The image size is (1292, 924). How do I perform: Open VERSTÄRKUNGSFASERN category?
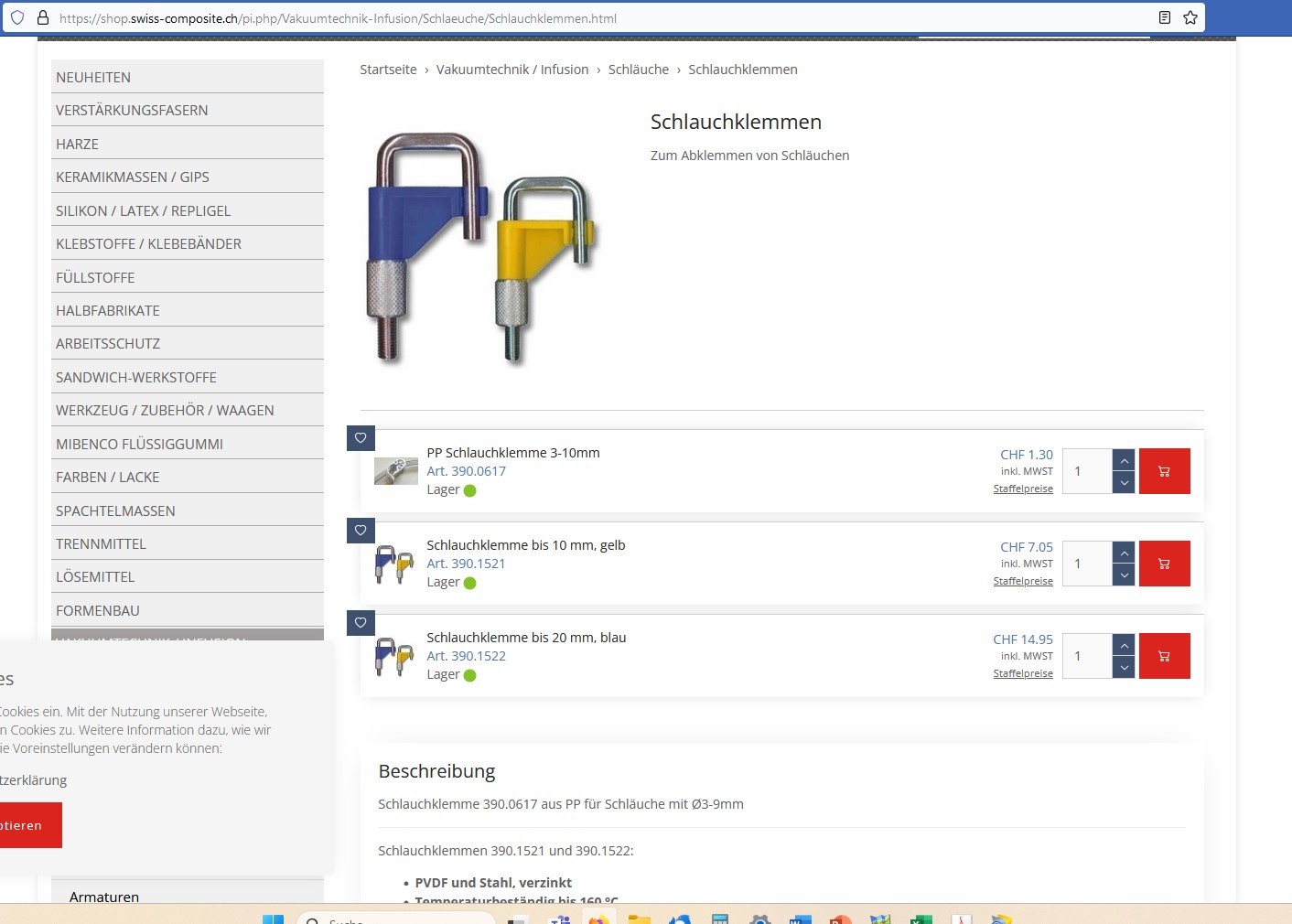click(x=188, y=110)
